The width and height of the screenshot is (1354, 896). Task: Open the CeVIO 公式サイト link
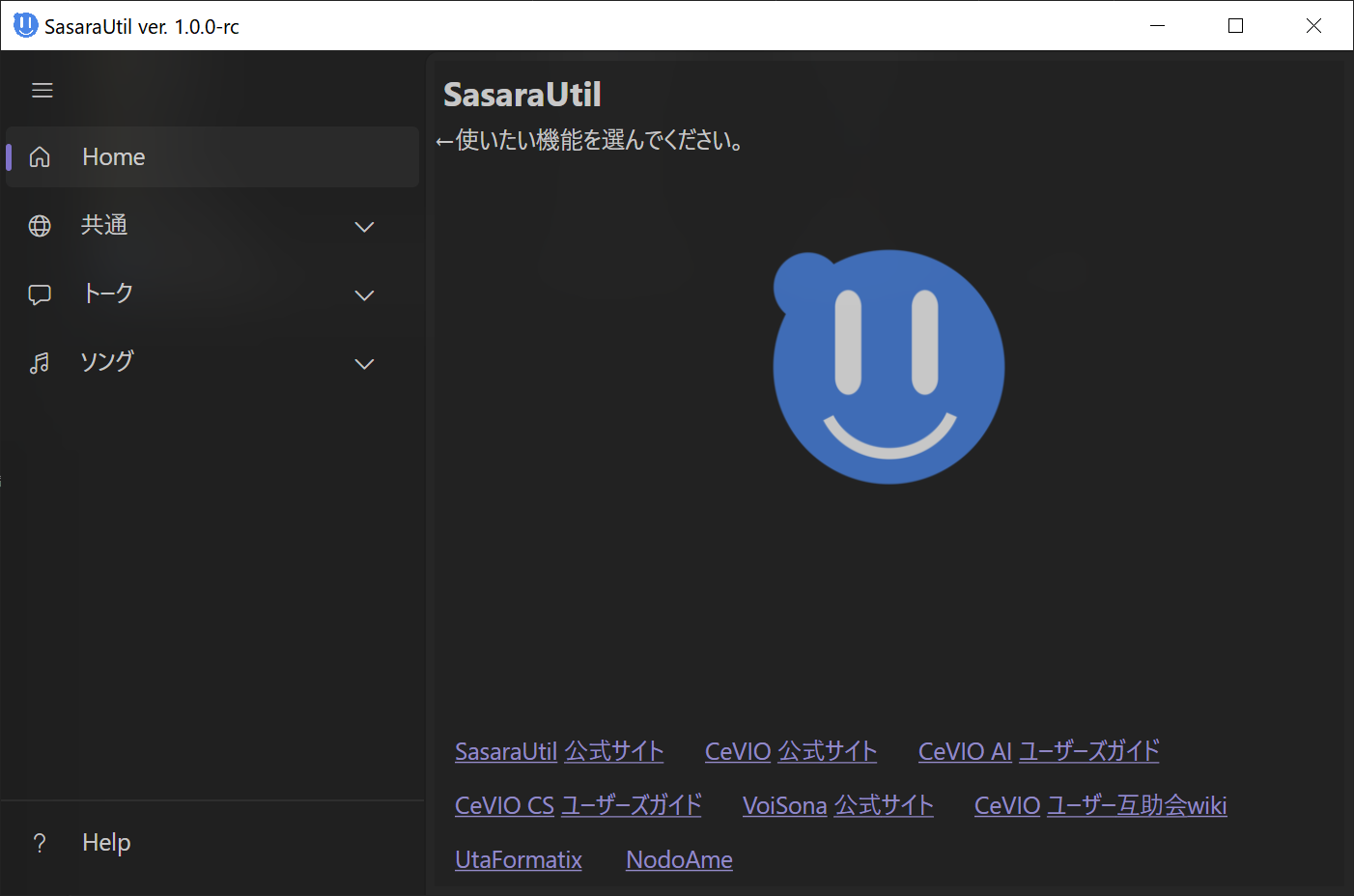791,751
